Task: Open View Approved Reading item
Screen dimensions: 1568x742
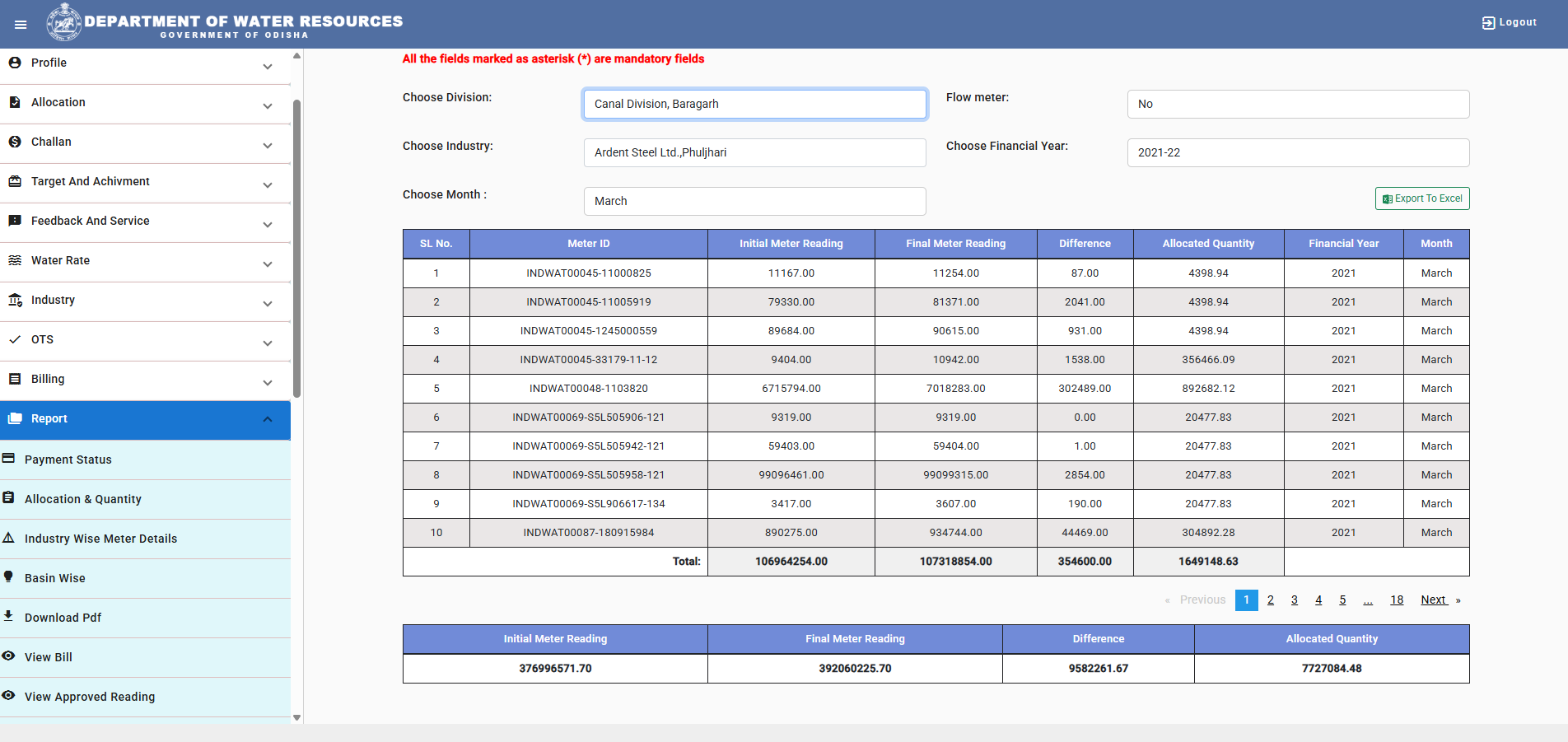Action: tap(145, 697)
